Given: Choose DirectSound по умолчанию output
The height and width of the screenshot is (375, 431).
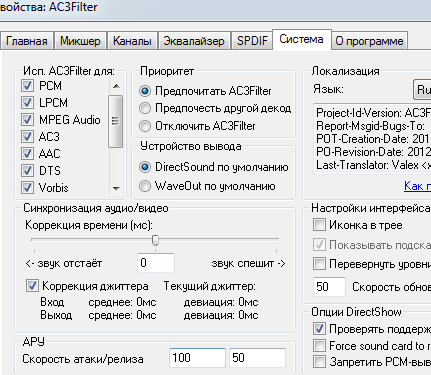Looking at the screenshot, I should point(145,167).
